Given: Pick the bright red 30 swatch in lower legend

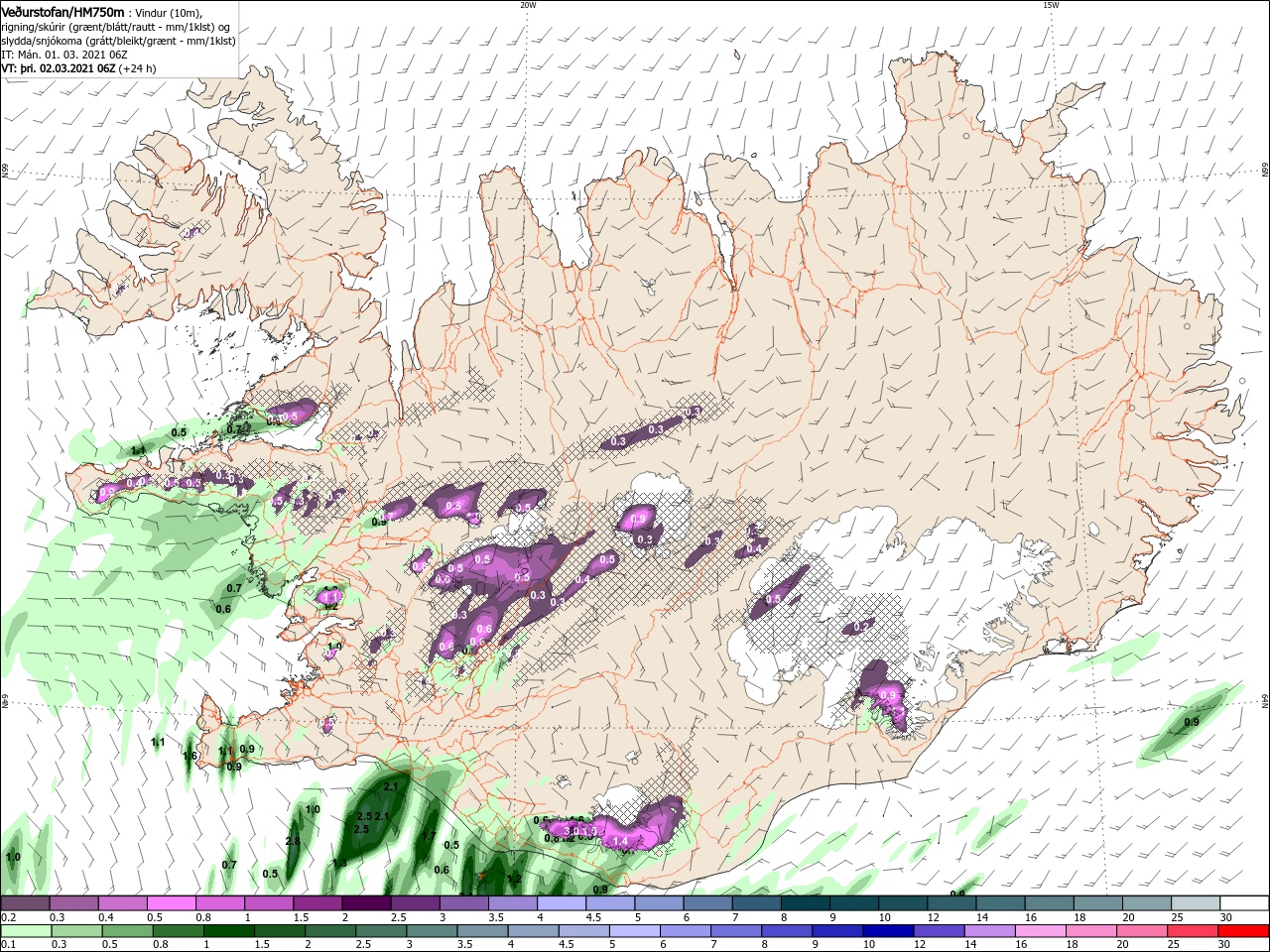Looking at the screenshot, I should (1244, 931).
